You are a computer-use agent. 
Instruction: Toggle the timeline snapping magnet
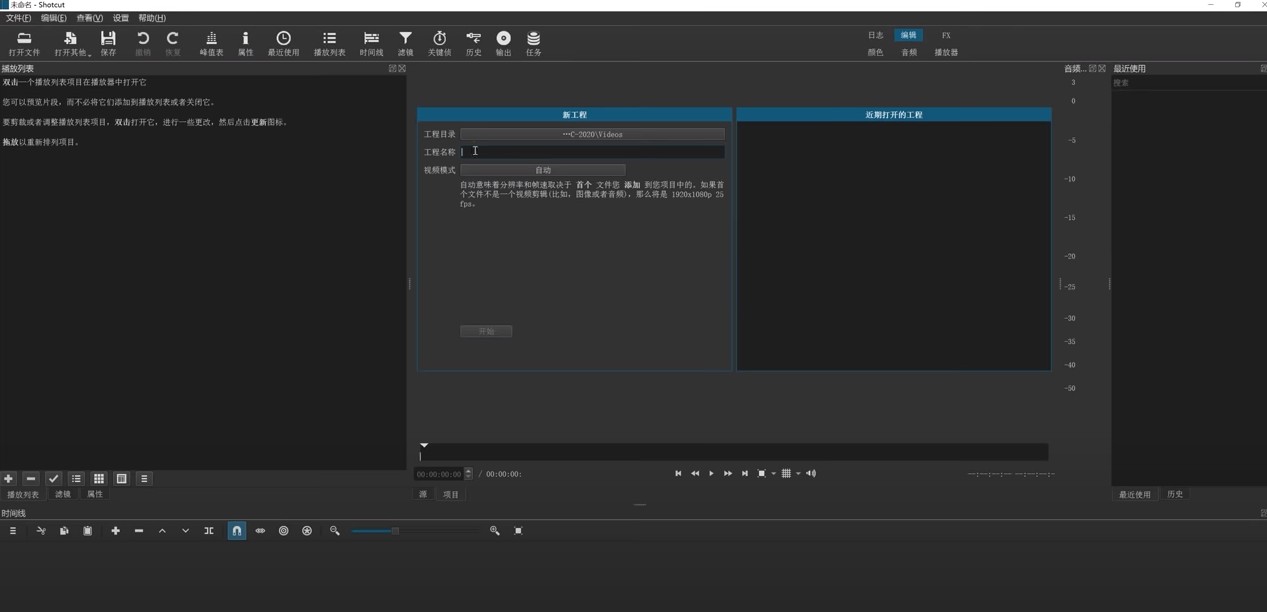237,531
